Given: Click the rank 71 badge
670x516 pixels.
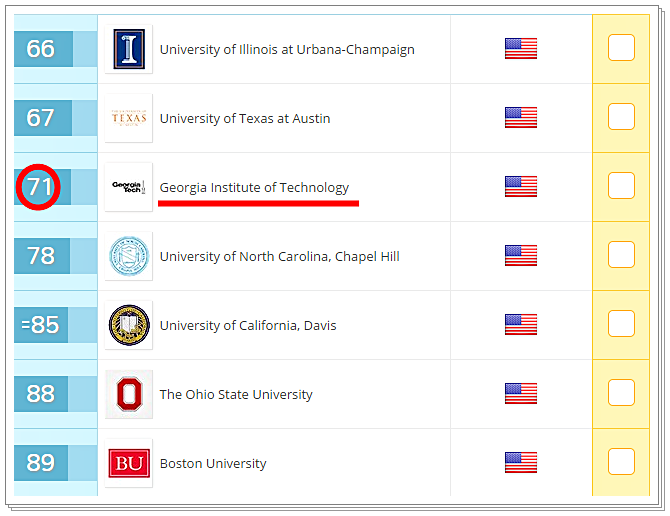Looking at the screenshot, I should coord(41,187).
